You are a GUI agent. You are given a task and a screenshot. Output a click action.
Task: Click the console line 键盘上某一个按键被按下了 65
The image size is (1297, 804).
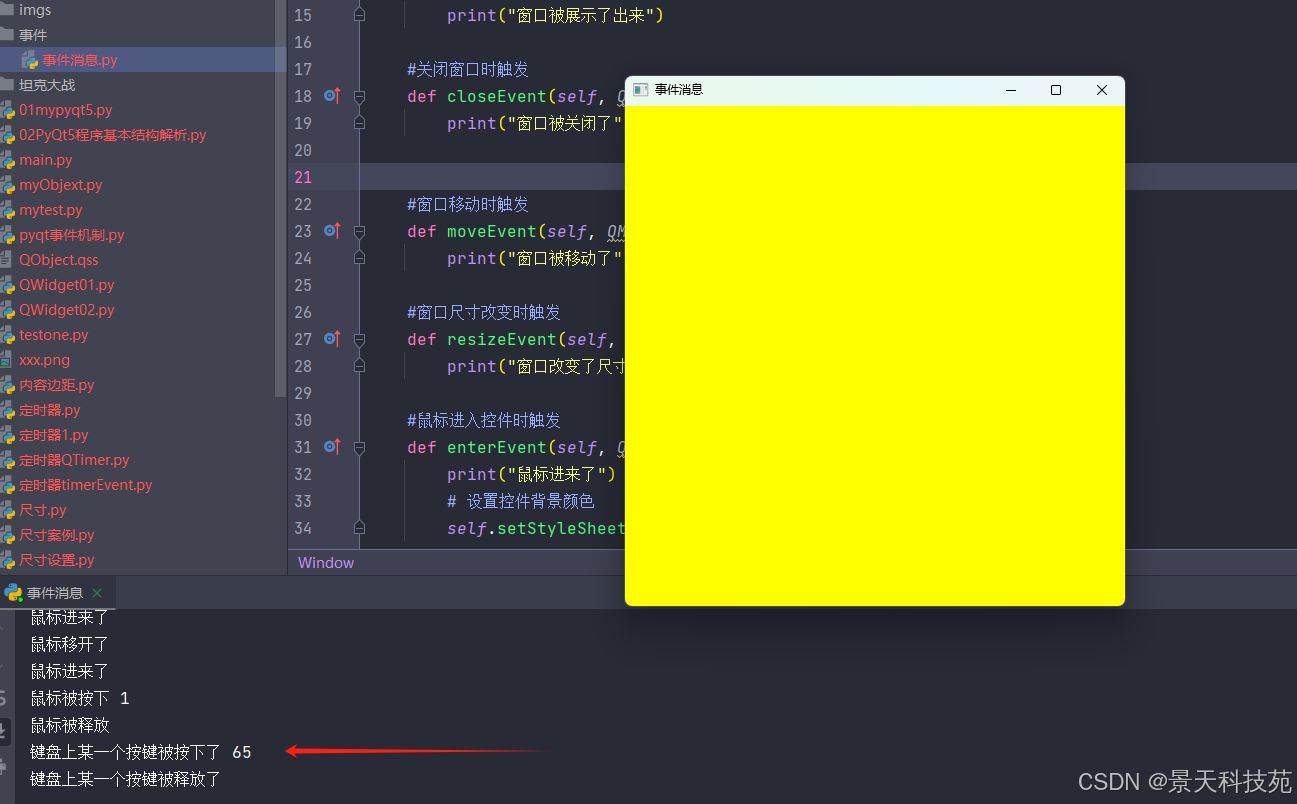(x=141, y=752)
